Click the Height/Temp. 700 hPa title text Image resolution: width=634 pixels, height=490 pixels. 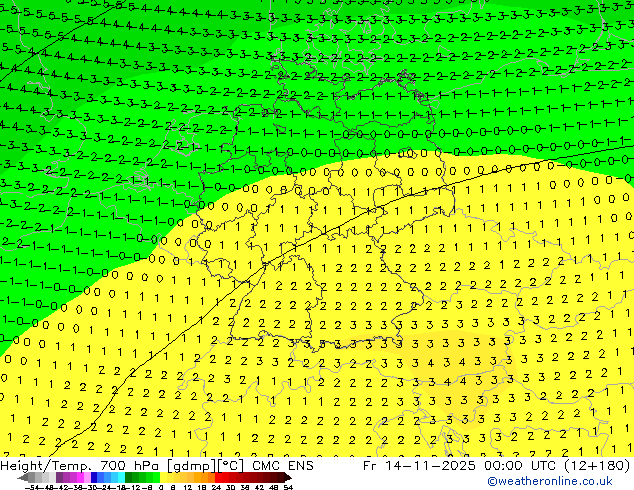point(81,466)
